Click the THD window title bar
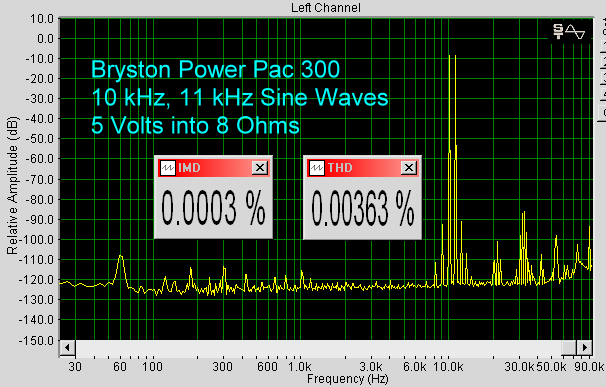Image resolution: width=606 pixels, height=387 pixels. click(363, 168)
